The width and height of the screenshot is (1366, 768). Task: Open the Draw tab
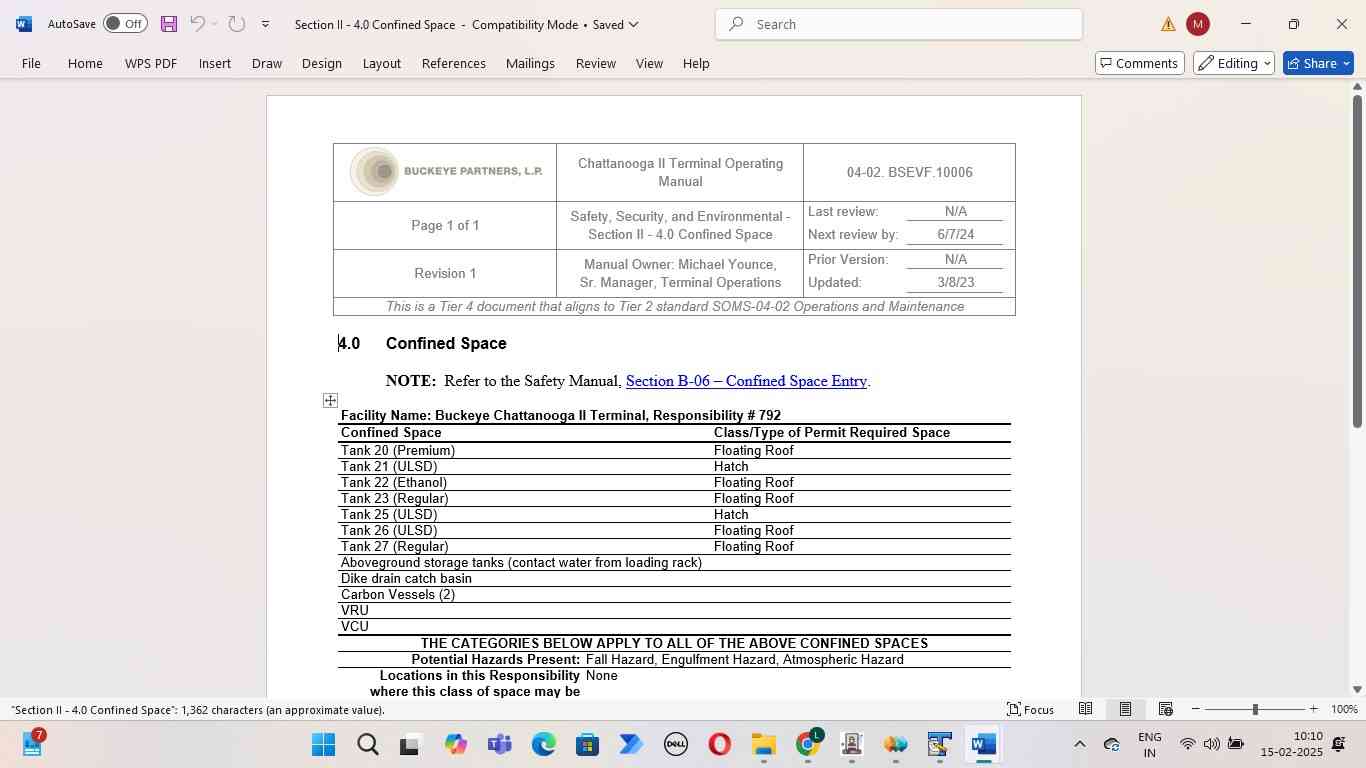266,63
